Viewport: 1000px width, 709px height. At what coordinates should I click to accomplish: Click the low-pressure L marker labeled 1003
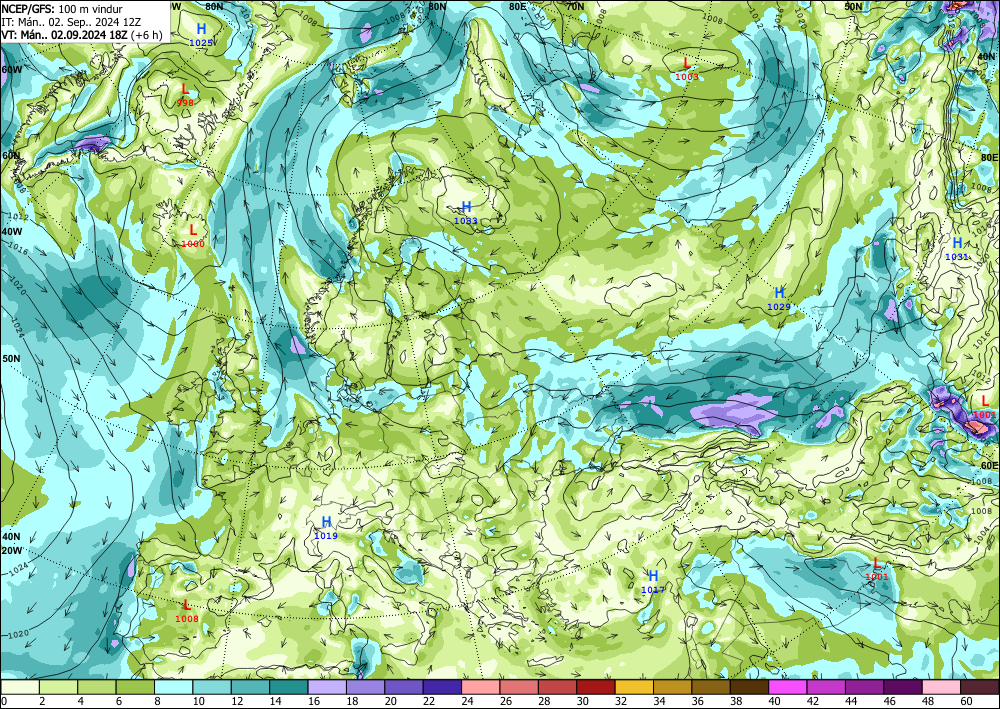click(687, 63)
